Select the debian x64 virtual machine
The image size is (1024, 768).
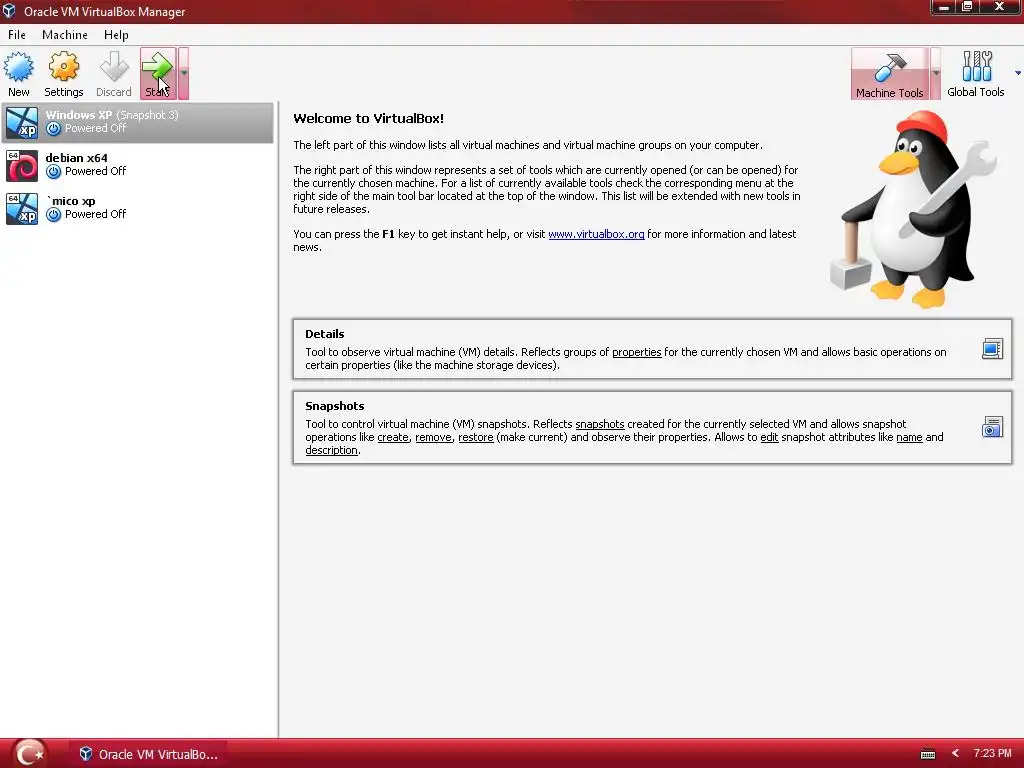138,165
